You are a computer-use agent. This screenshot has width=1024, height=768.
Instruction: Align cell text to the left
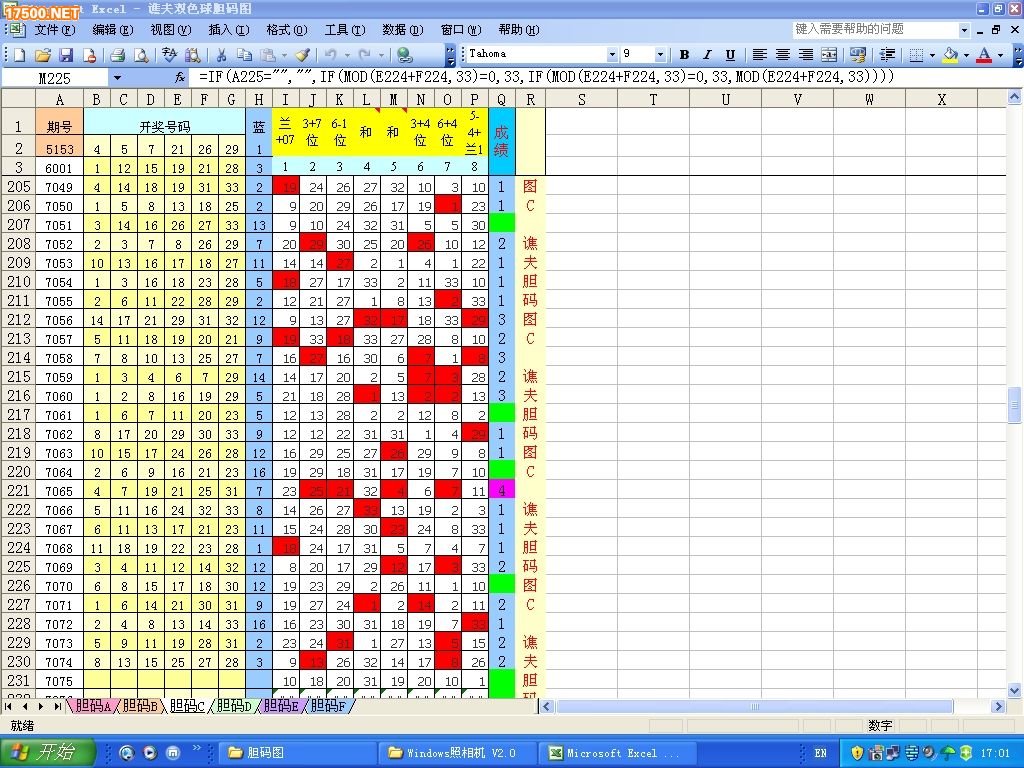pos(760,55)
